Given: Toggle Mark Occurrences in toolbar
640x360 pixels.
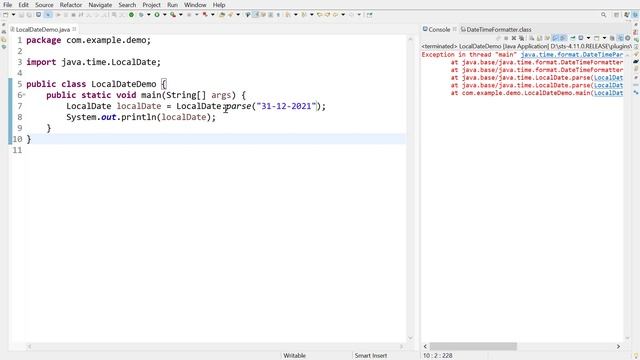Looking at the screenshot, I should [256, 15].
